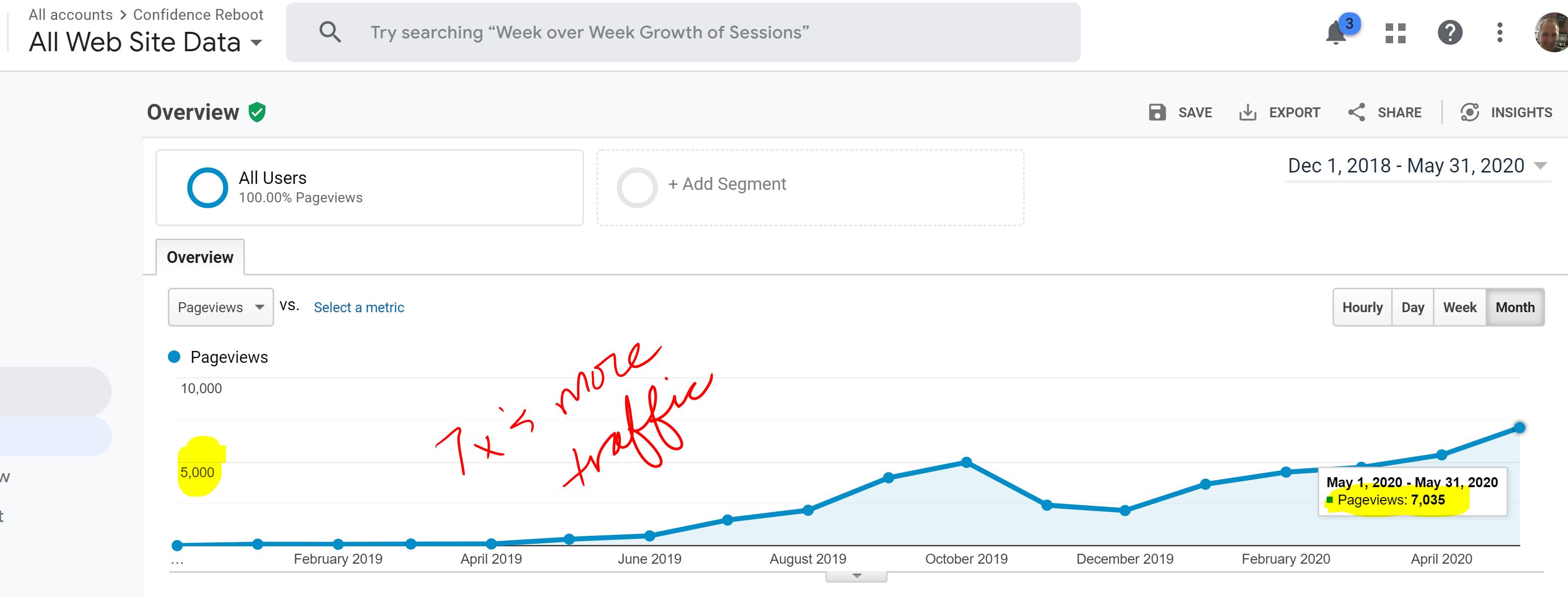Open the help question mark icon
Viewport: 1568px width, 597px height.
[1450, 32]
